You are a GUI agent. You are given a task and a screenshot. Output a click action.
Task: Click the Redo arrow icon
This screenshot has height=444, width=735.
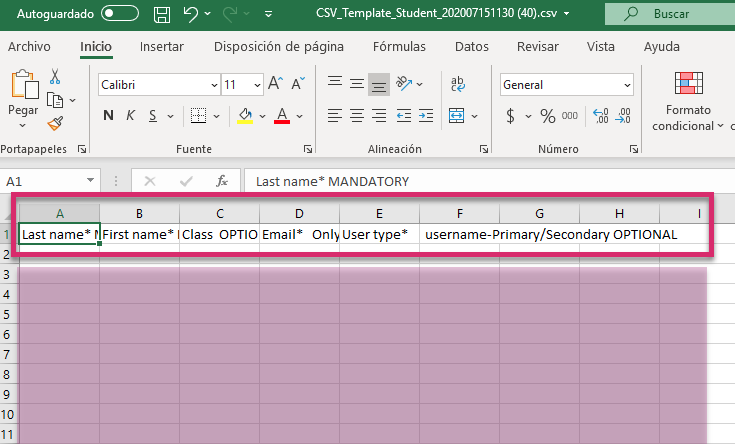coord(230,14)
